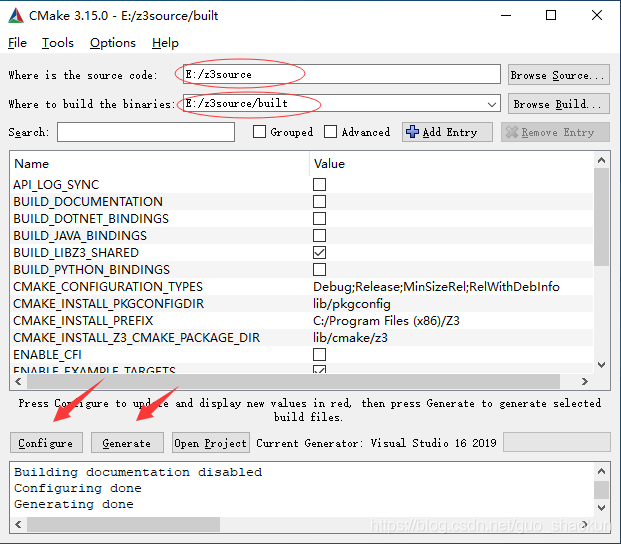Click the 'Generating done' log line
This screenshot has height=544, width=621.
(74, 504)
